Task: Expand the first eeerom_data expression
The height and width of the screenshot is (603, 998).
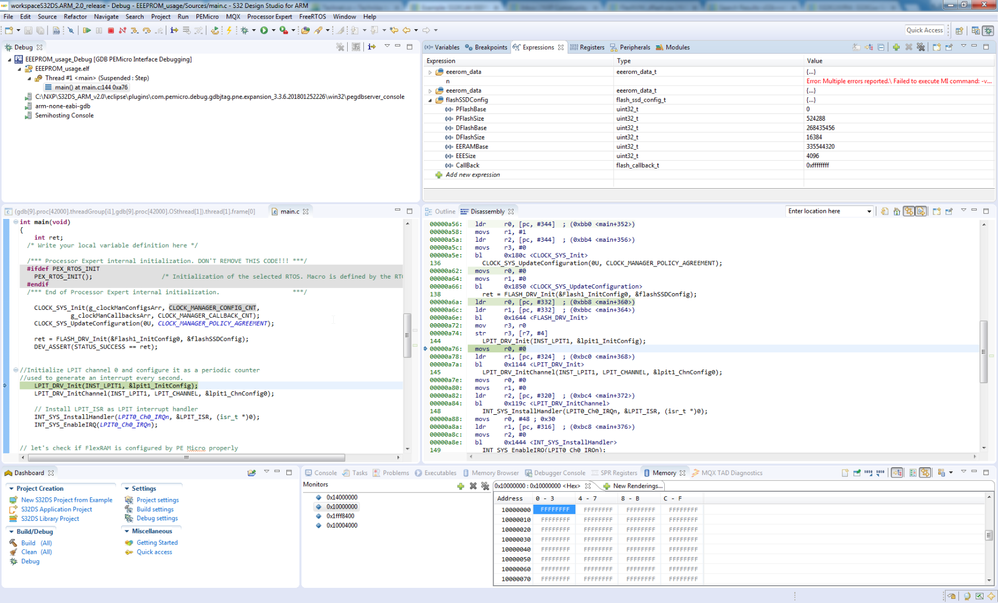Action: click(431, 72)
